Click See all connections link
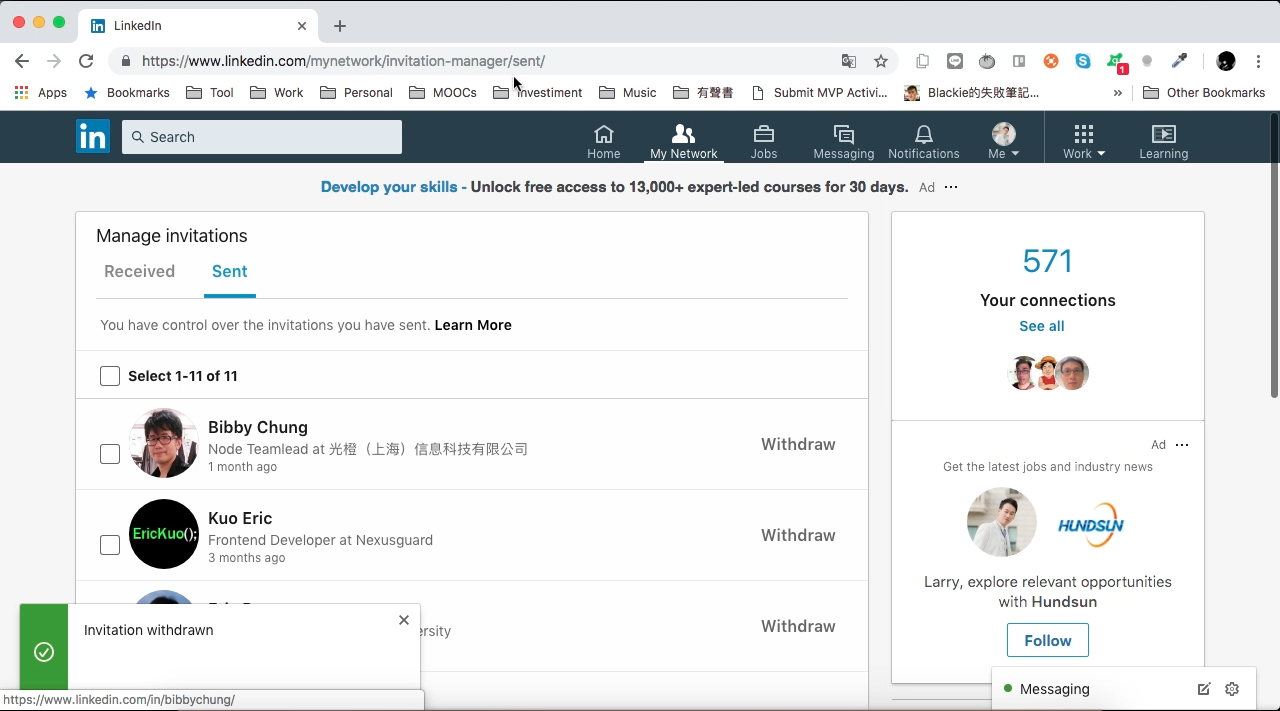Image resolution: width=1280 pixels, height=711 pixels. pos(1041,326)
